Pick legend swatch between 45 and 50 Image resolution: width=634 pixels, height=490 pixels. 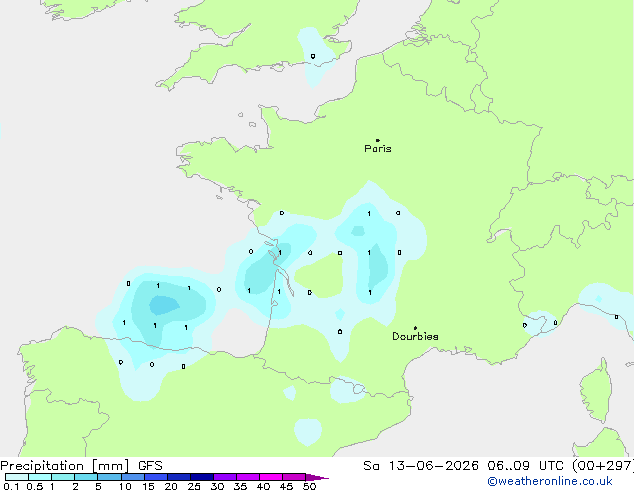click(294, 477)
